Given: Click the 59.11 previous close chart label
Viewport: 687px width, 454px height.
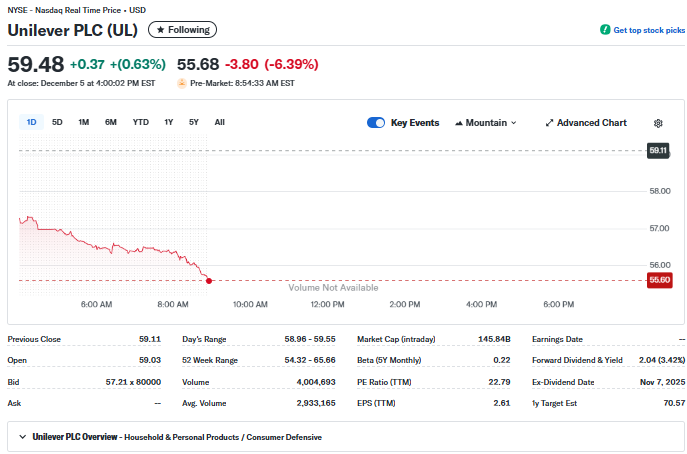Looking at the screenshot, I should 658,150.
